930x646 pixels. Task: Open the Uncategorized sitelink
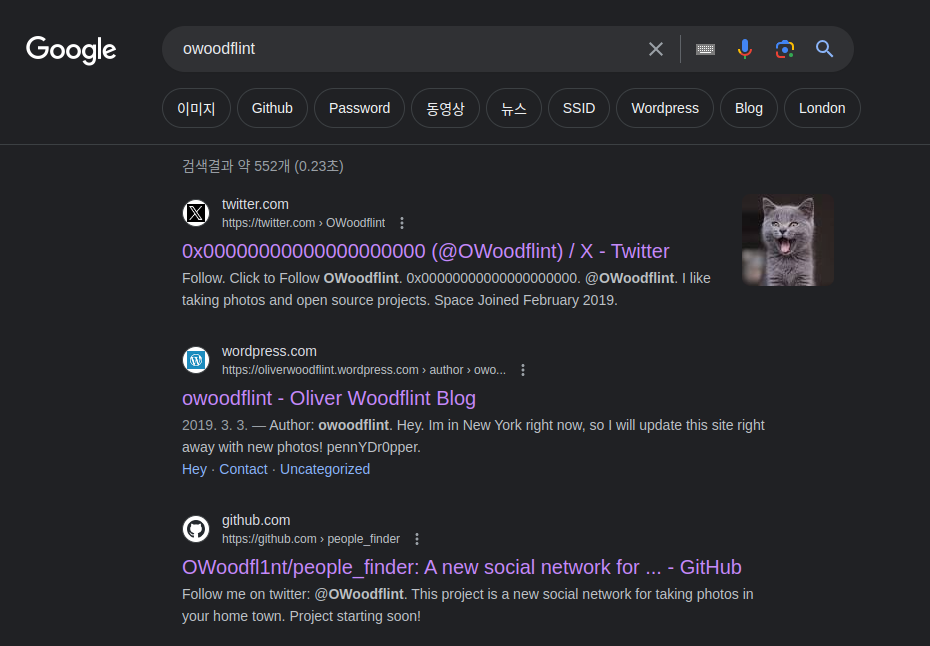324,469
